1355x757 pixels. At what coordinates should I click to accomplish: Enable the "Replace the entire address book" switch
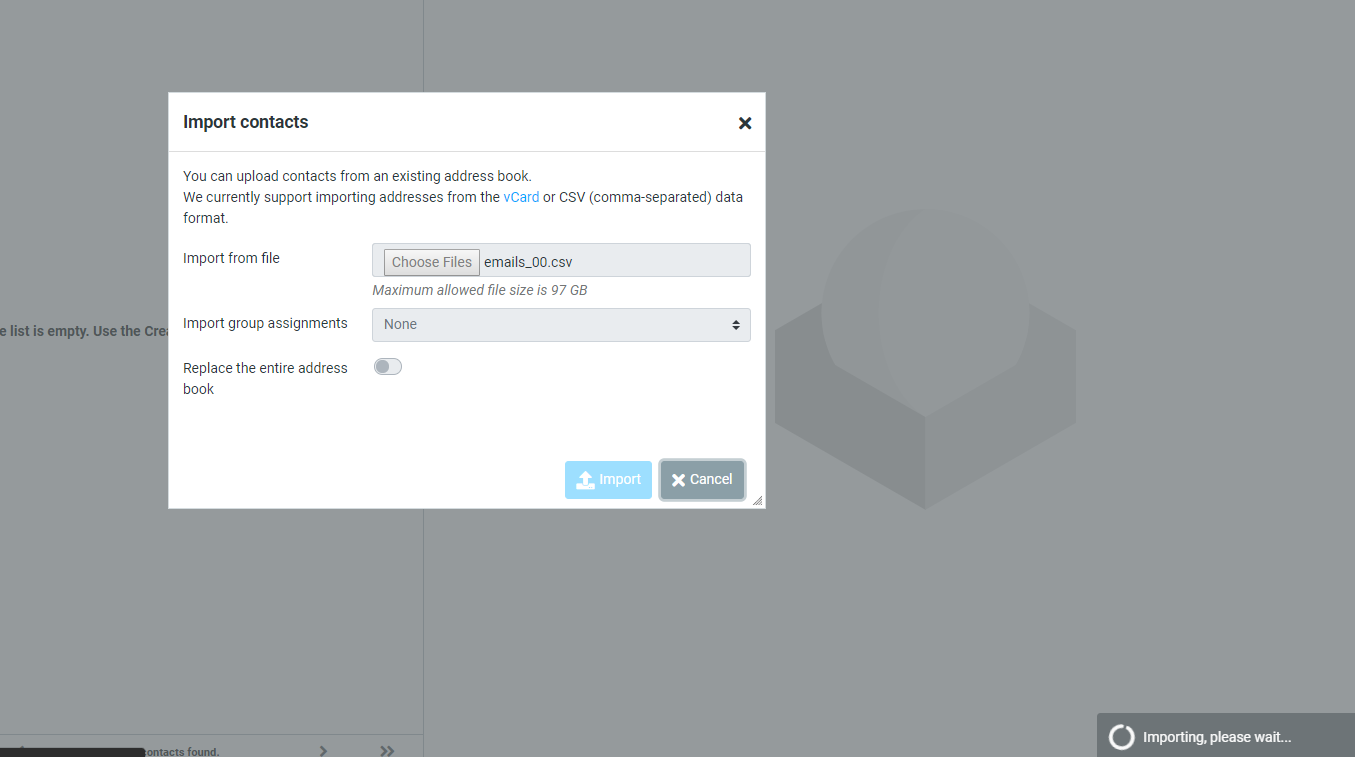tap(387, 366)
